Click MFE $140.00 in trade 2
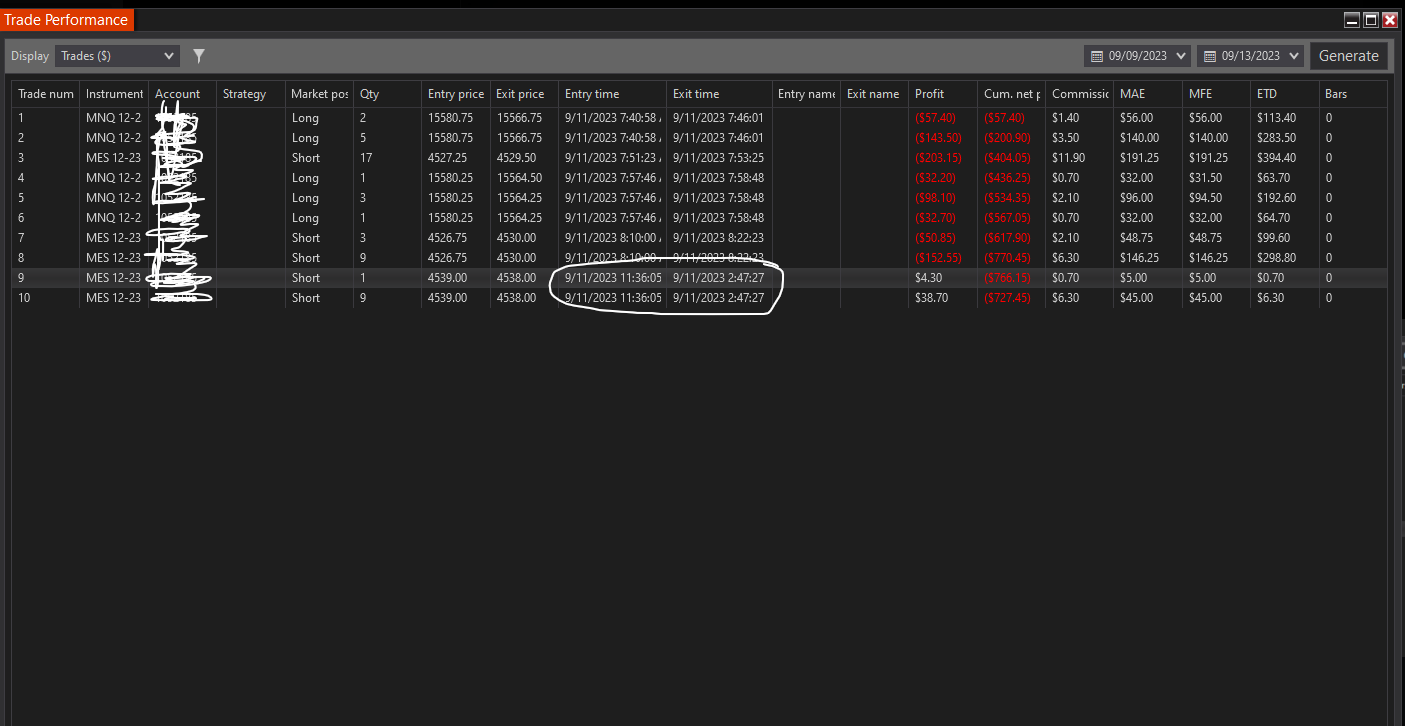This screenshot has width=1405, height=726. [1208, 138]
